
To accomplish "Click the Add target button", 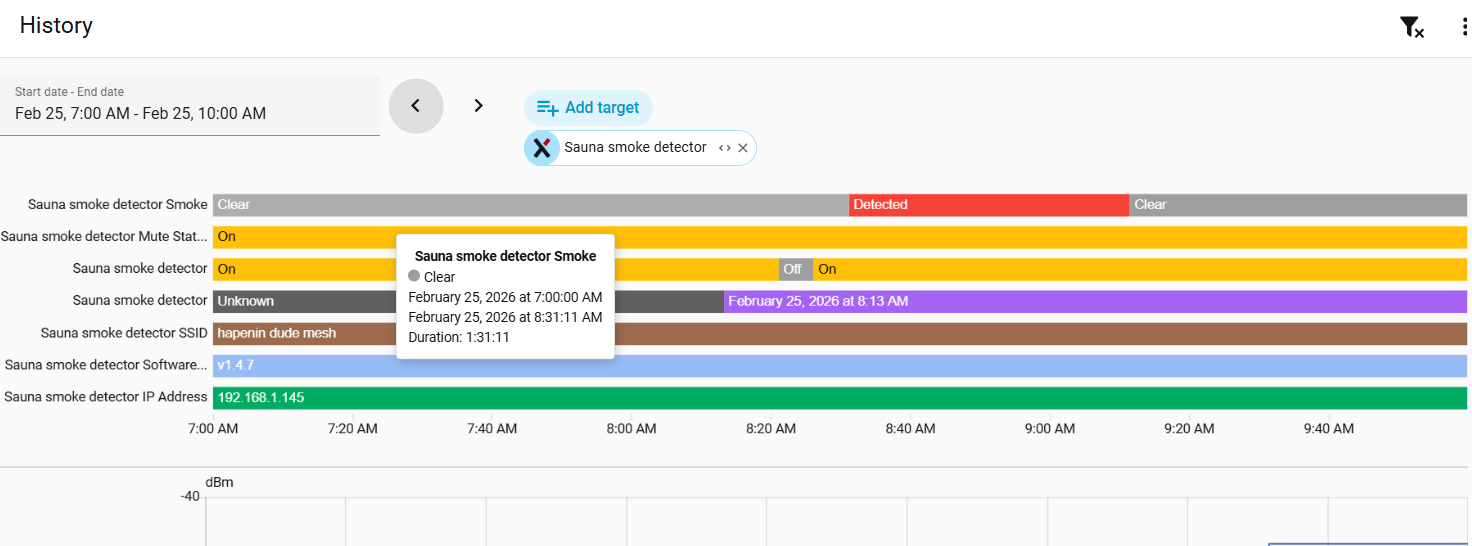I will (x=588, y=108).
